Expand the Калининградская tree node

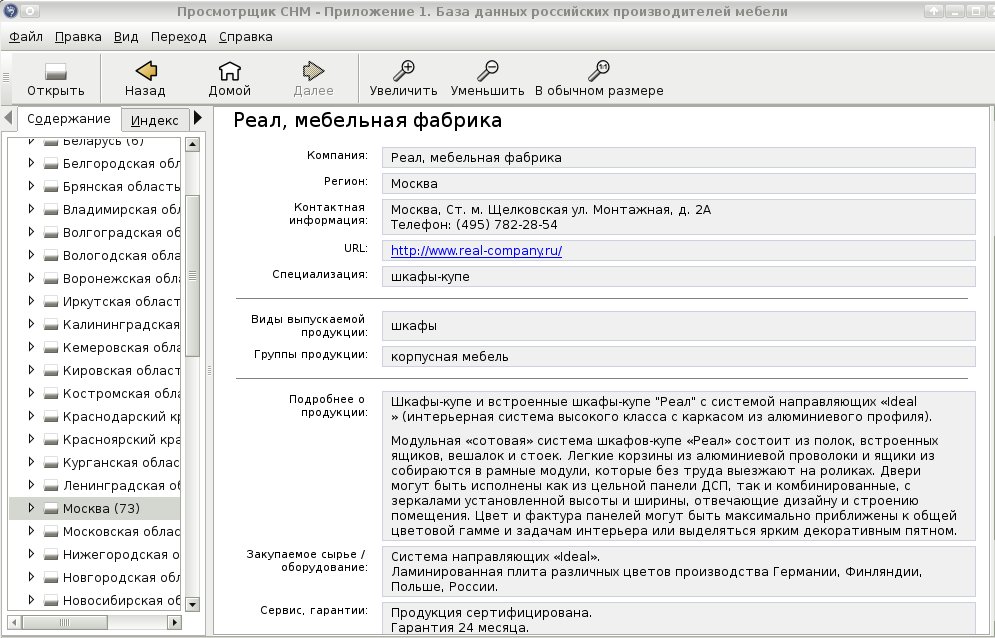[x=31, y=324]
